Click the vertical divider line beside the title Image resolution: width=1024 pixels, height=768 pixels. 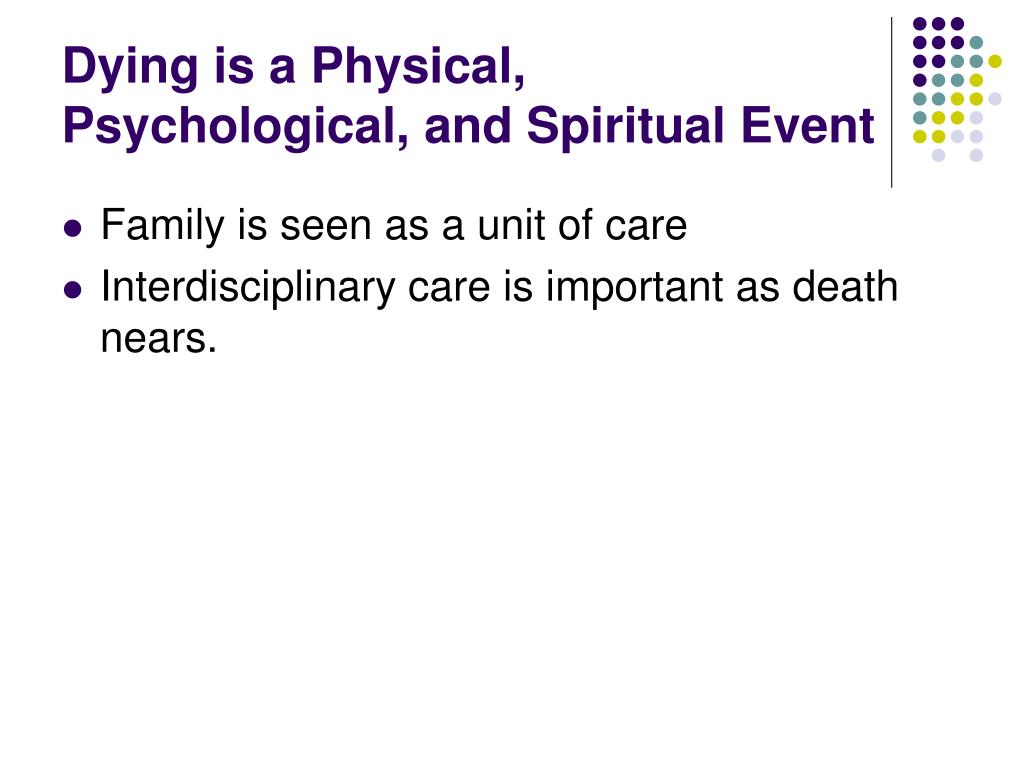891,103
